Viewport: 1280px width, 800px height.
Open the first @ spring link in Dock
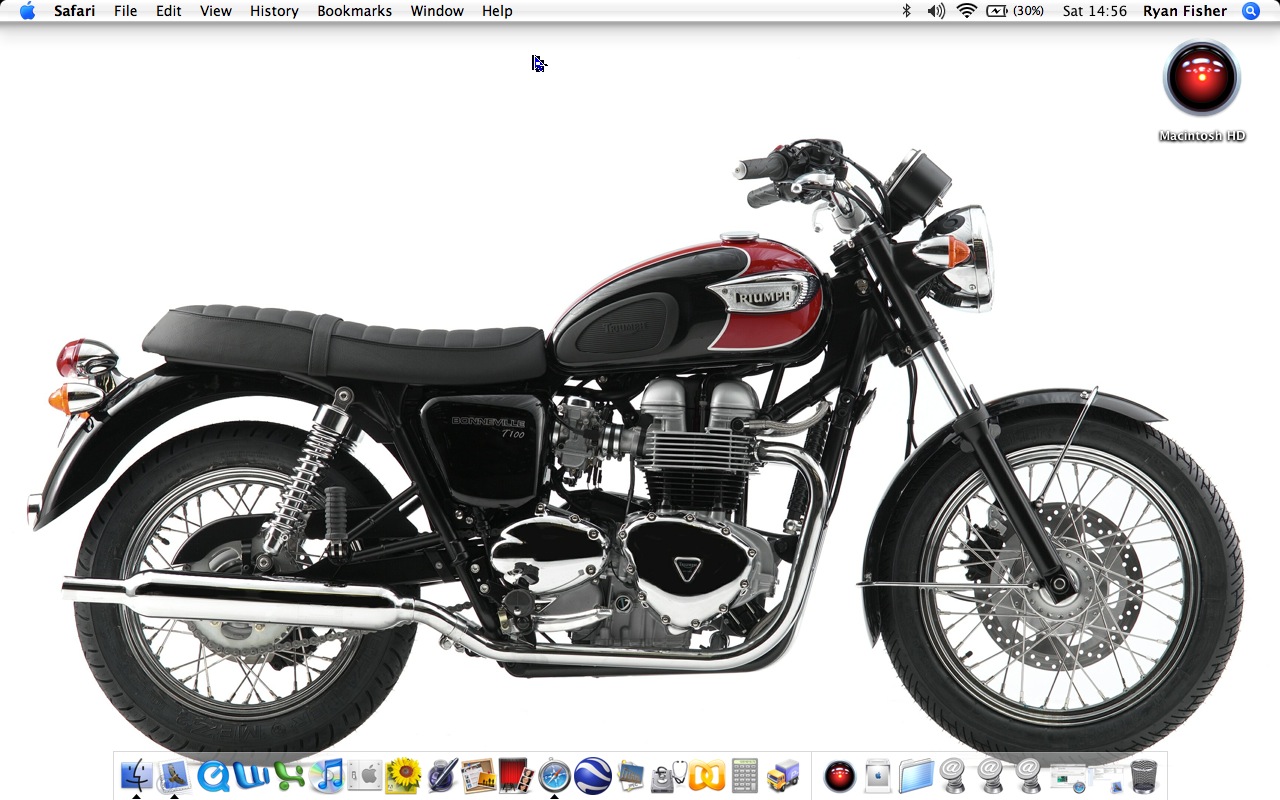954,776
